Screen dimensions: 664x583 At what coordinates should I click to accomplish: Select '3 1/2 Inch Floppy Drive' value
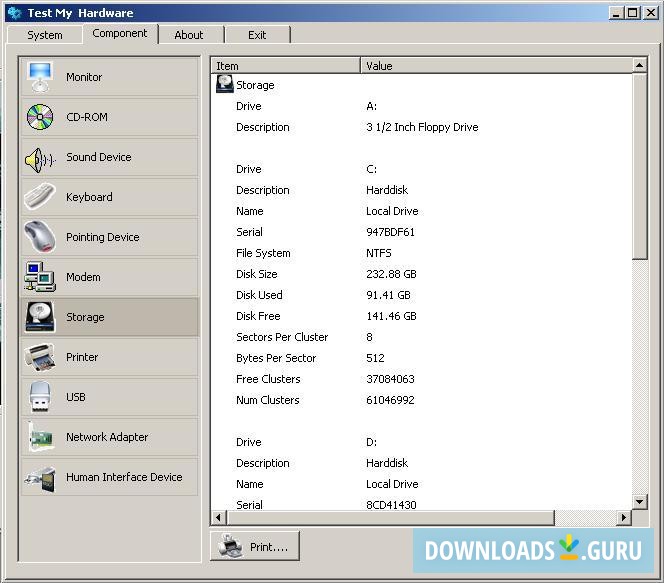point(422,127)
